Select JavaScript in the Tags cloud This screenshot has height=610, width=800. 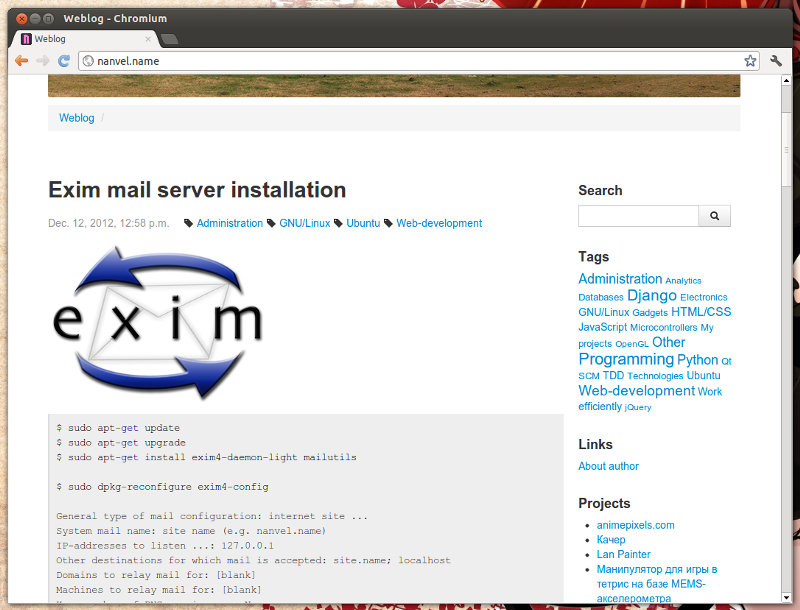coord(603,327)
